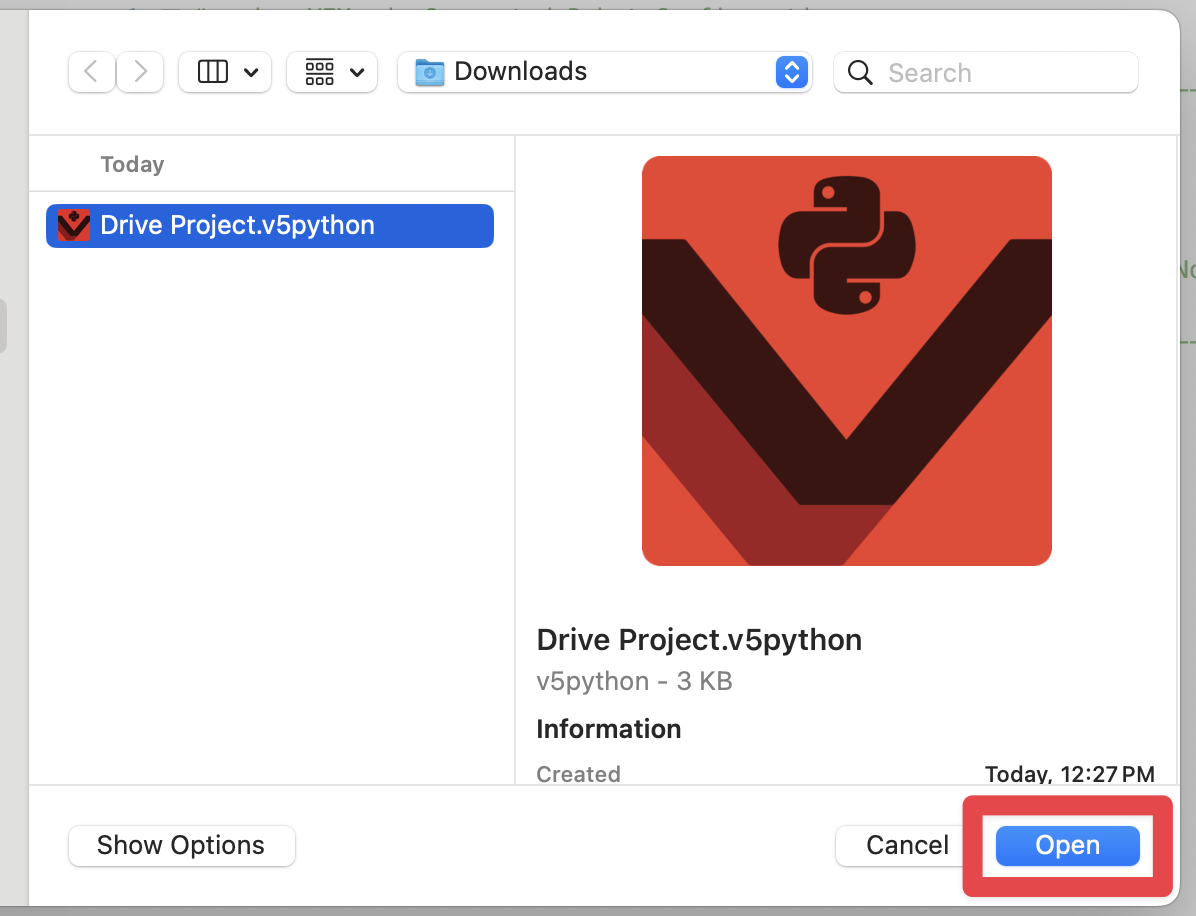The image size is (1196, 916).
Task: Click the Drive Project.v5python preview title text
Action: point(699,639)
